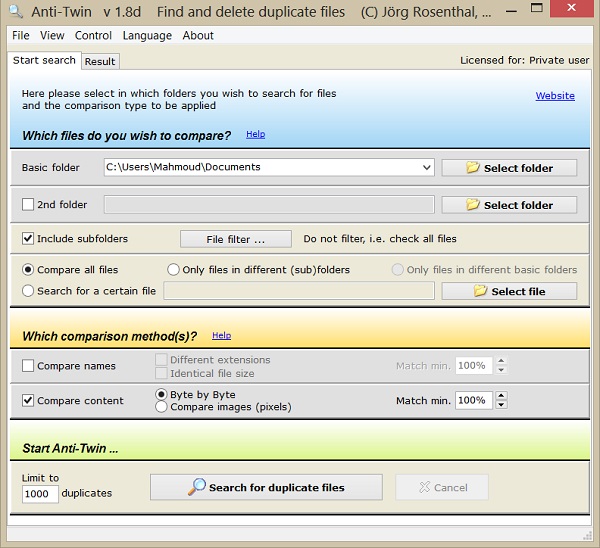Choose Only files in different (sub)folders
Image resolution: width=600 pixels, height=548 pixels.
173,269
